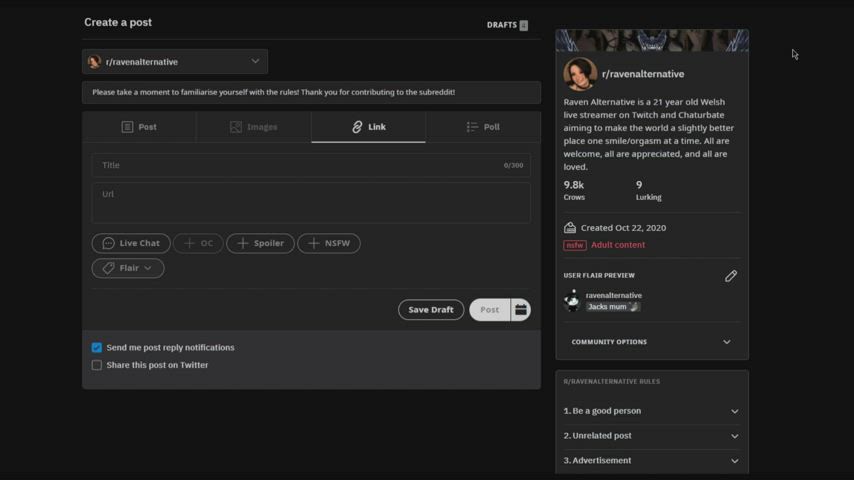Enable Share this post on Twitter
Image resolution: width=854 pixels, height=480 pixels.
click(x=96, y=365)
